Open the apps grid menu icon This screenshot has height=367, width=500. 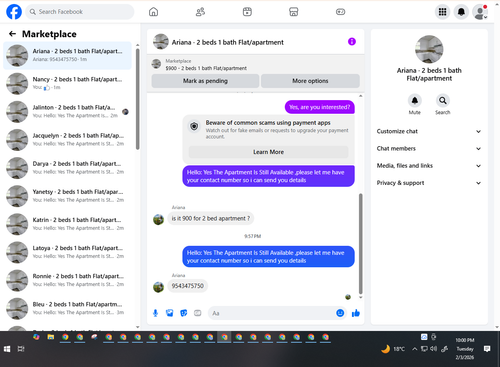point(442,12)
